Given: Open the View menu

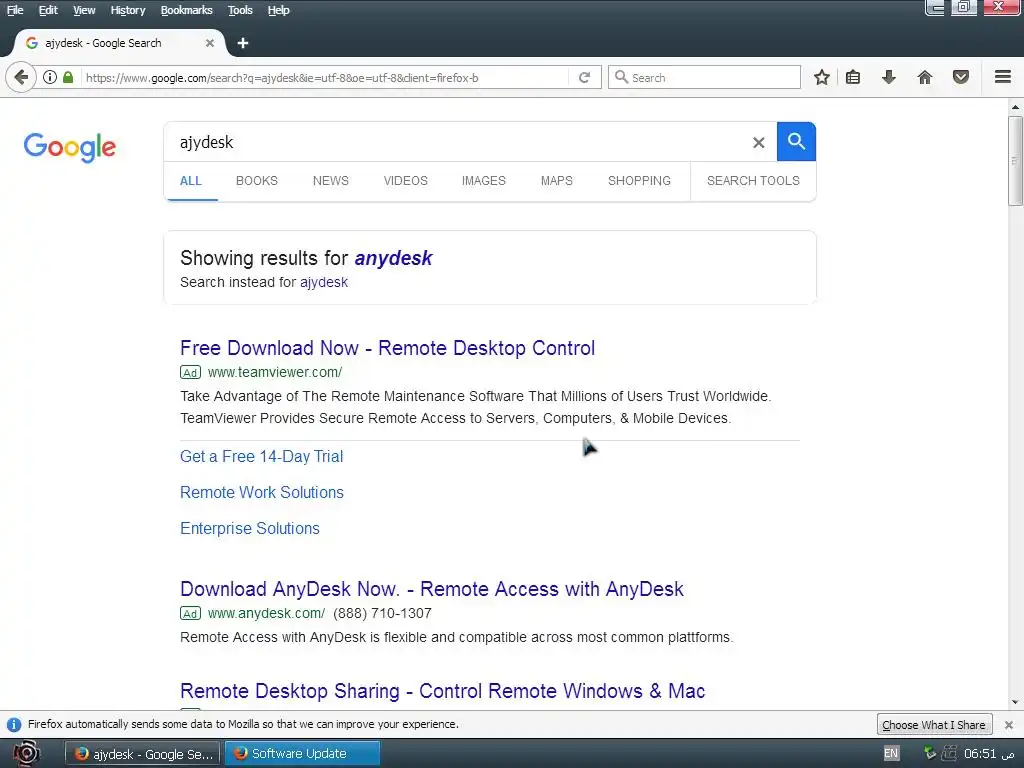Looking at the screenshot, I should [84, 10].
